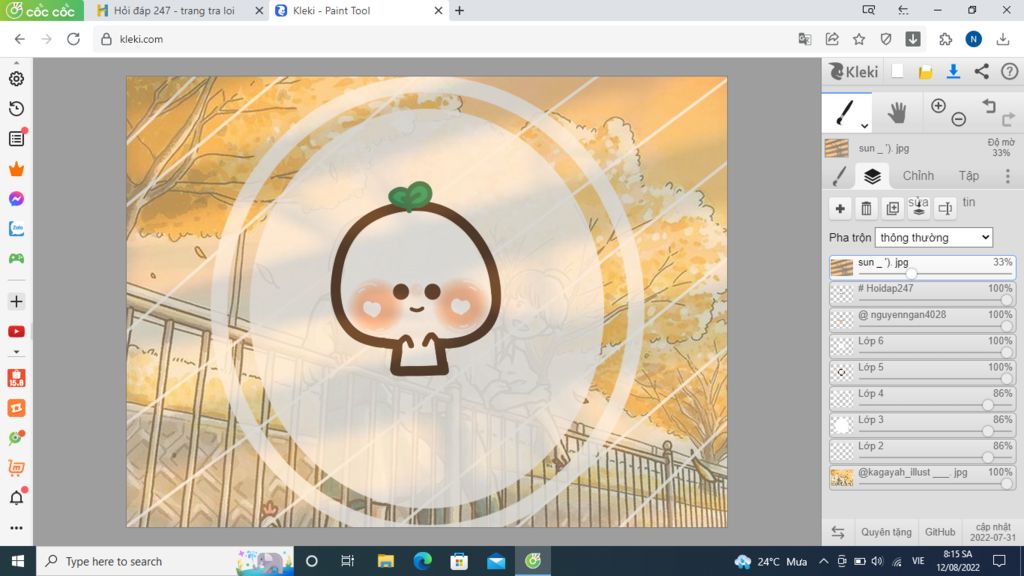This screenshot has width=1024, height=576.
Task: Adjust the opacity slider of # Hoidap247 layer
Action: coord(1006,300)
